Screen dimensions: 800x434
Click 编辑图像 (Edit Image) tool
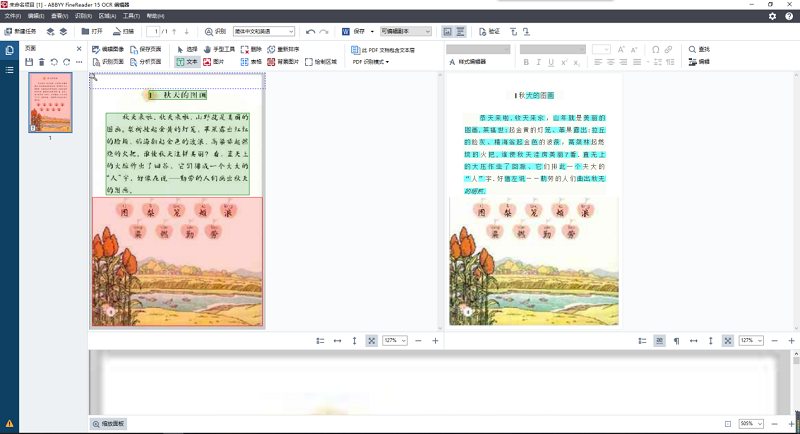tap(108, 49)
